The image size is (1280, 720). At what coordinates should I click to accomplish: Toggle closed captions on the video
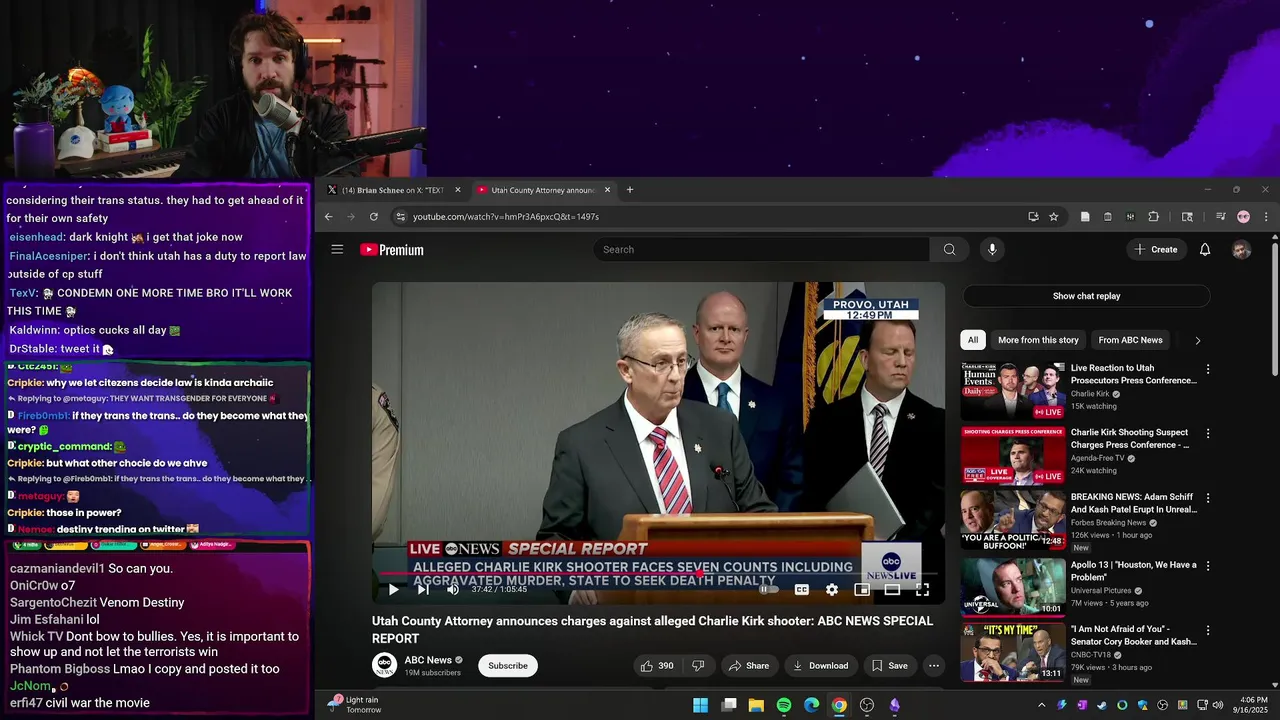[801, 590]
